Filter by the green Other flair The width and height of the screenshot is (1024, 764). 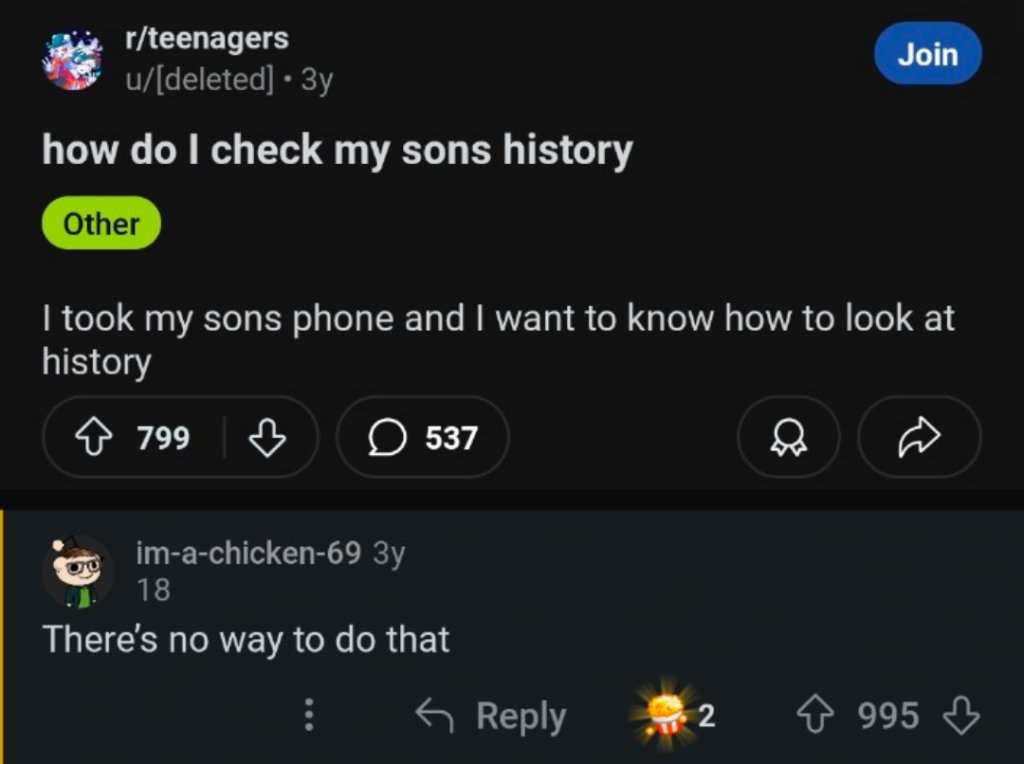(101, 223)
